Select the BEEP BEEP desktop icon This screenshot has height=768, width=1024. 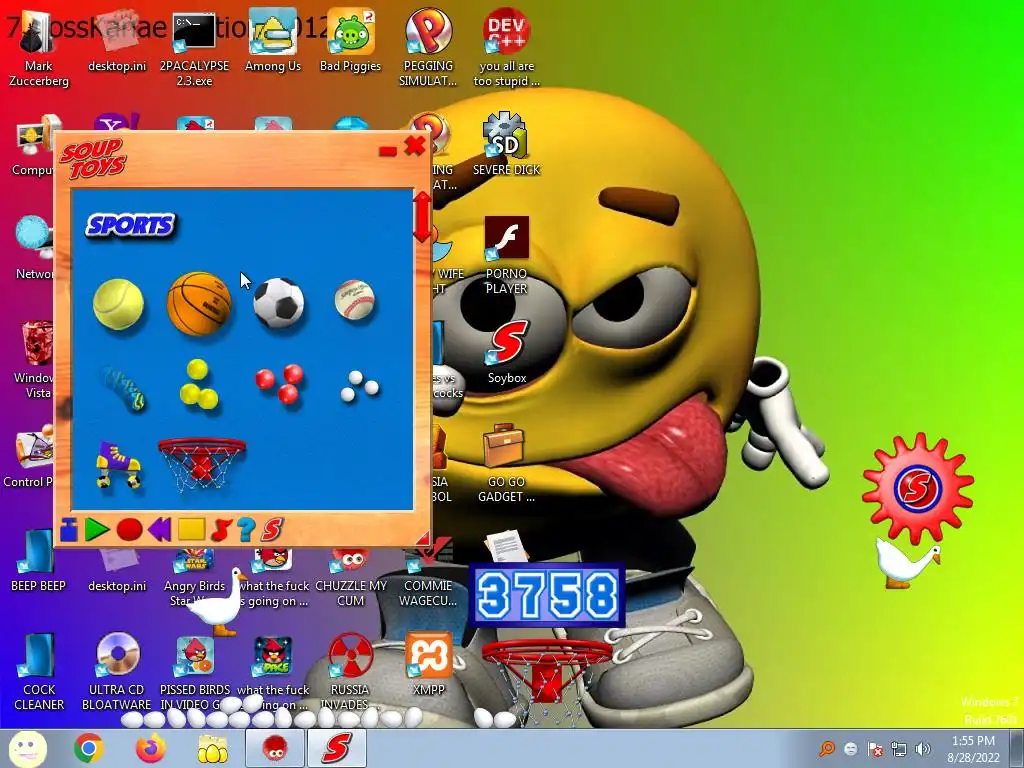tap(38, 560)
